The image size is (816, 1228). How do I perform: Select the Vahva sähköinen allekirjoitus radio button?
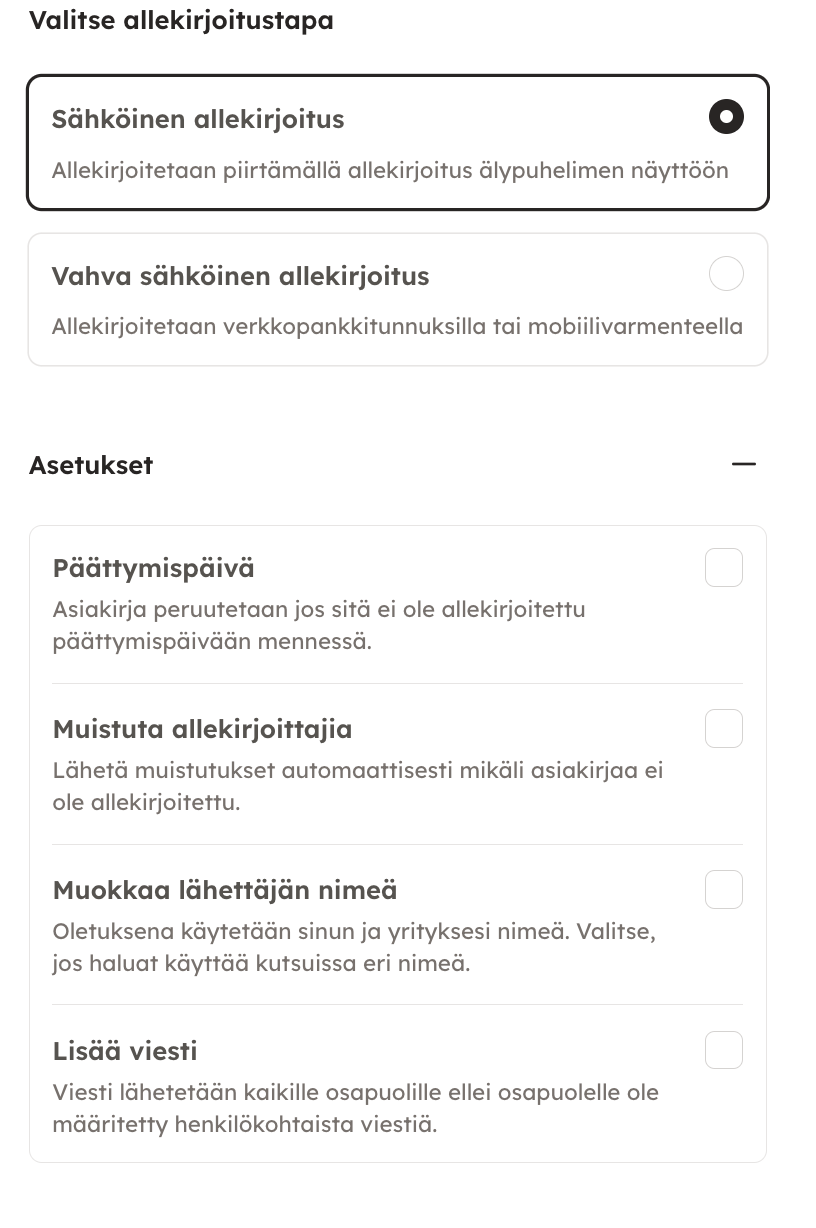point(726,274)
